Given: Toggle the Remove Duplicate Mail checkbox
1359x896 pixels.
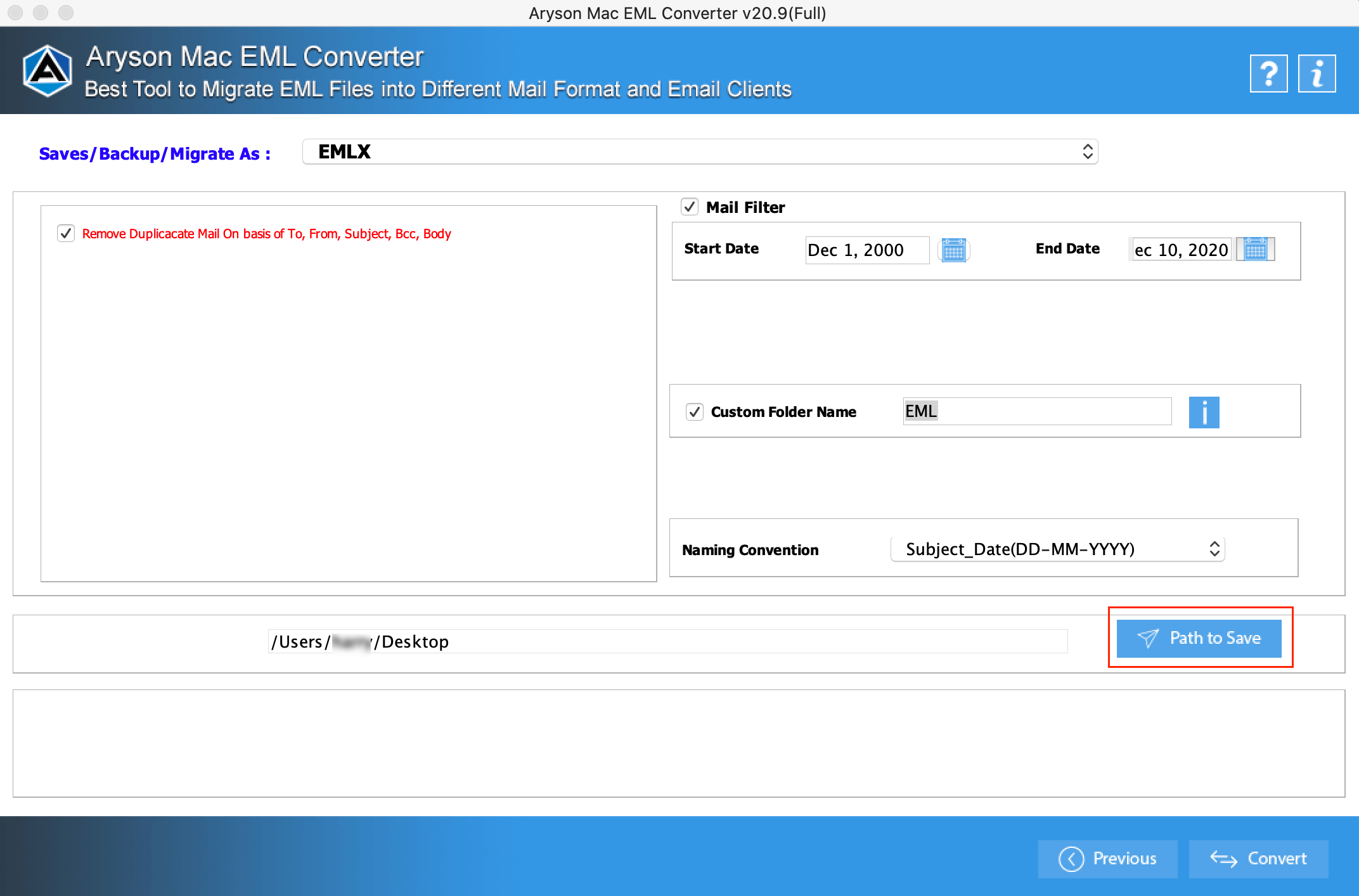Looking at the screenshot, I should (x=66, y=233).
